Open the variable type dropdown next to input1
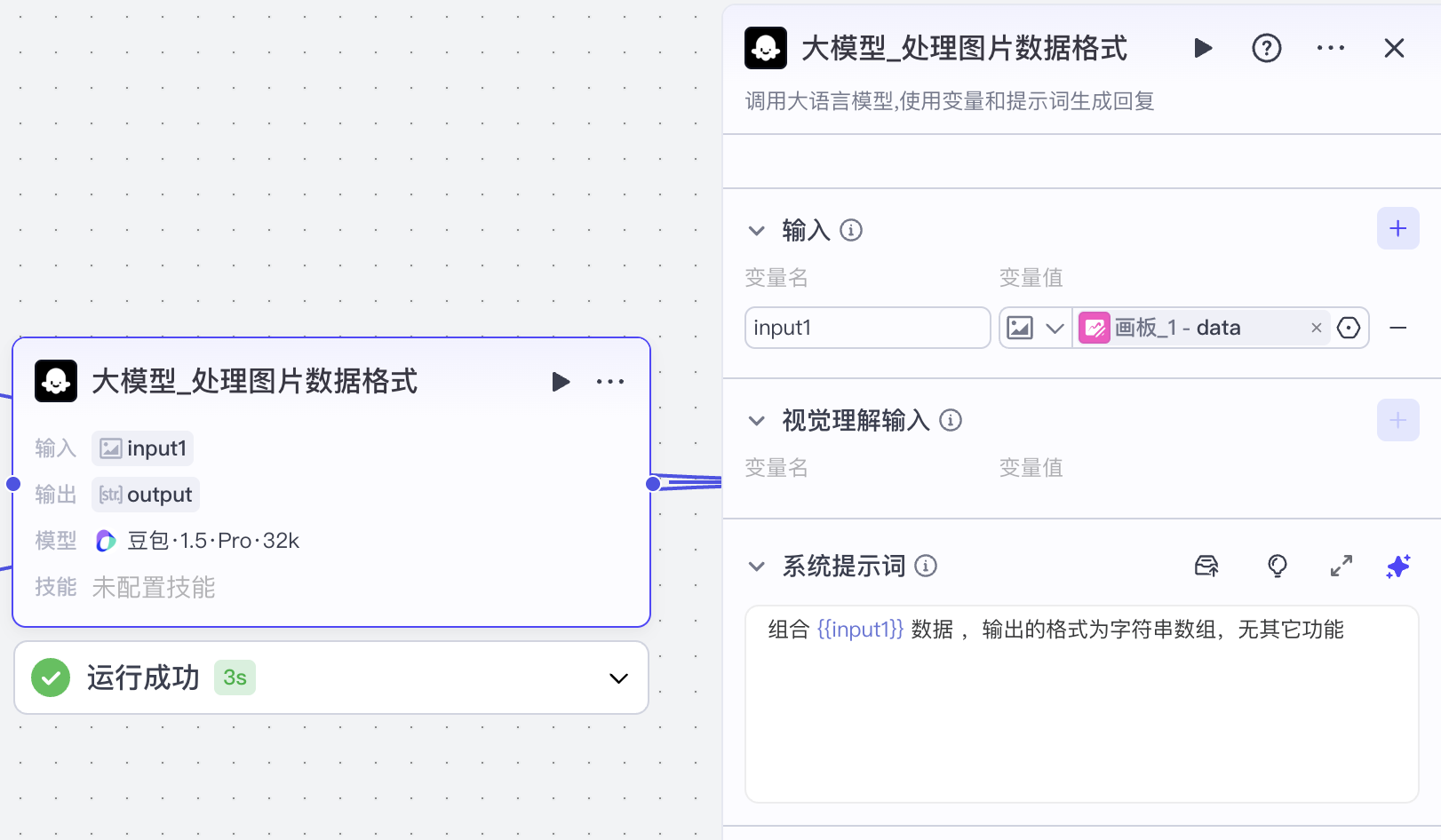 tap(1055, 328)
